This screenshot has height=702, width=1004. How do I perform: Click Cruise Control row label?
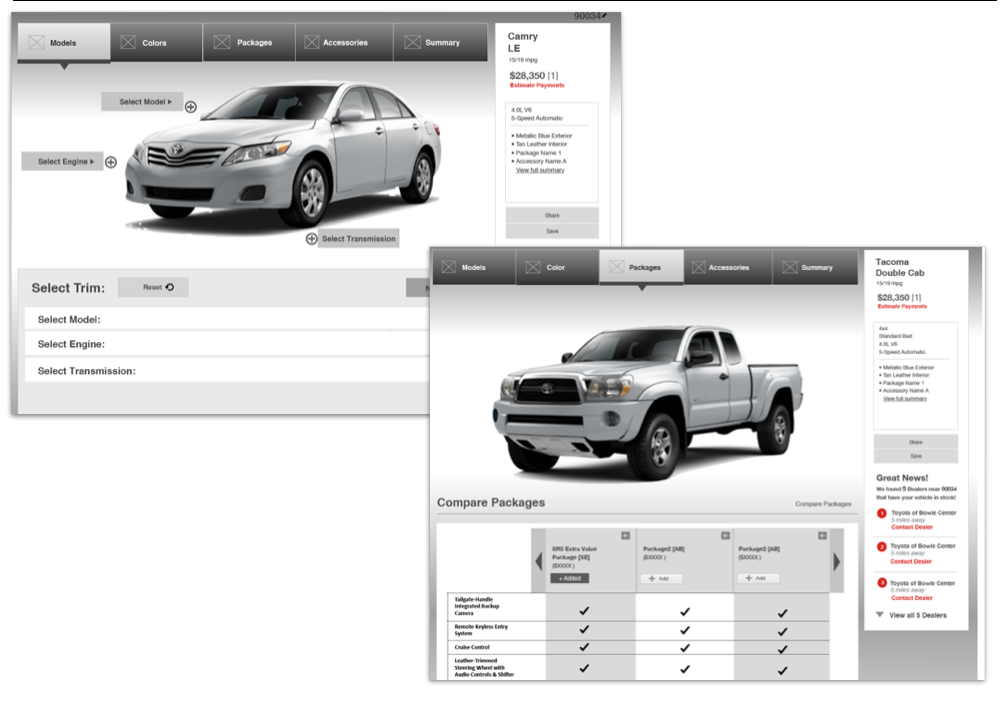[472, 647]
